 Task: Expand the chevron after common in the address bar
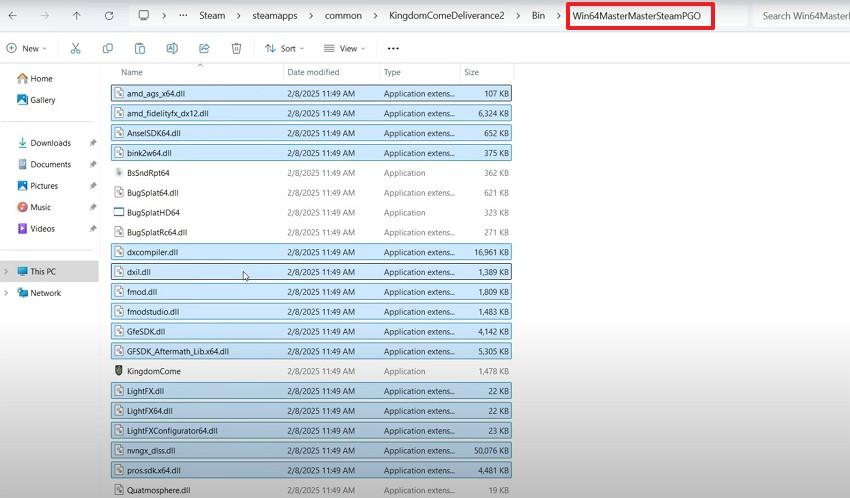[x=375, y=16]
